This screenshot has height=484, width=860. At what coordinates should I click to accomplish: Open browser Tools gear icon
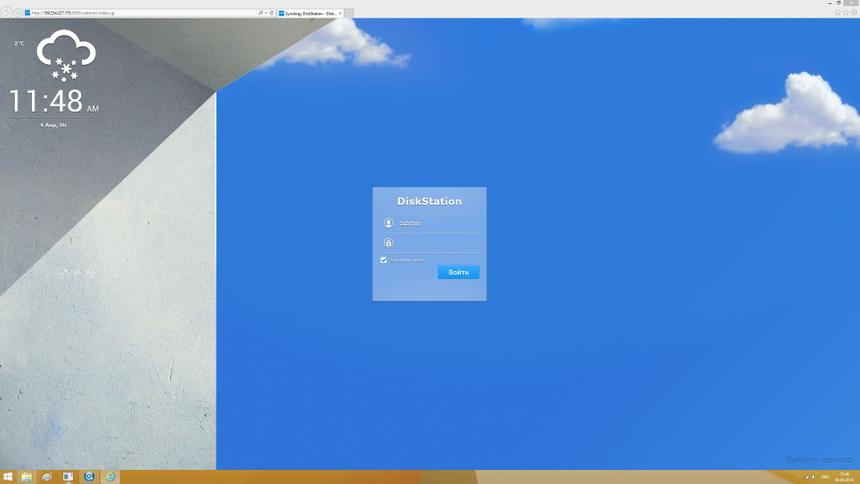(854, 12)
